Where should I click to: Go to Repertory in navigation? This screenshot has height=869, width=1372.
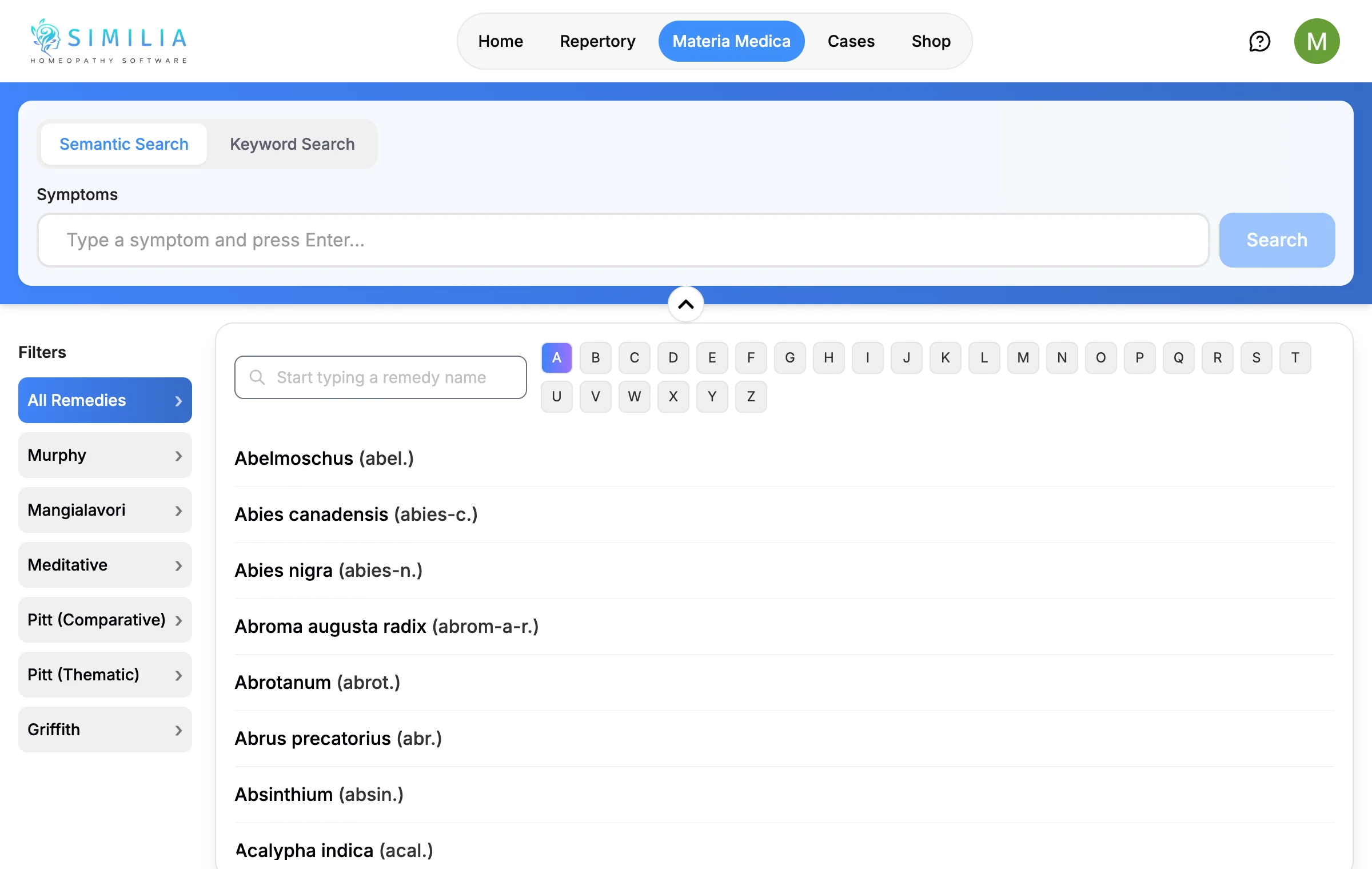pyautogui.click(x=597, y=41)
